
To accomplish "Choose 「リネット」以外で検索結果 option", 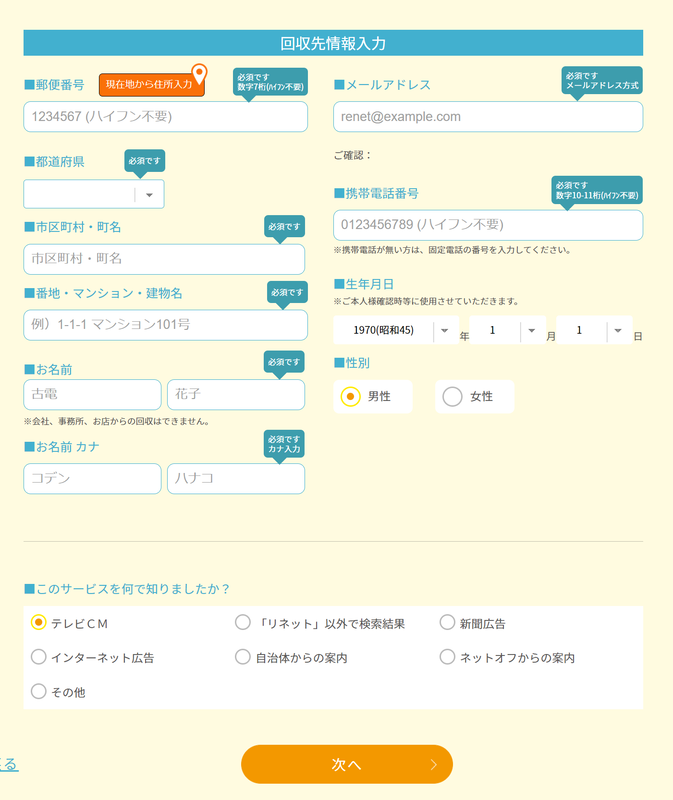I will click(x=241, y=621).
